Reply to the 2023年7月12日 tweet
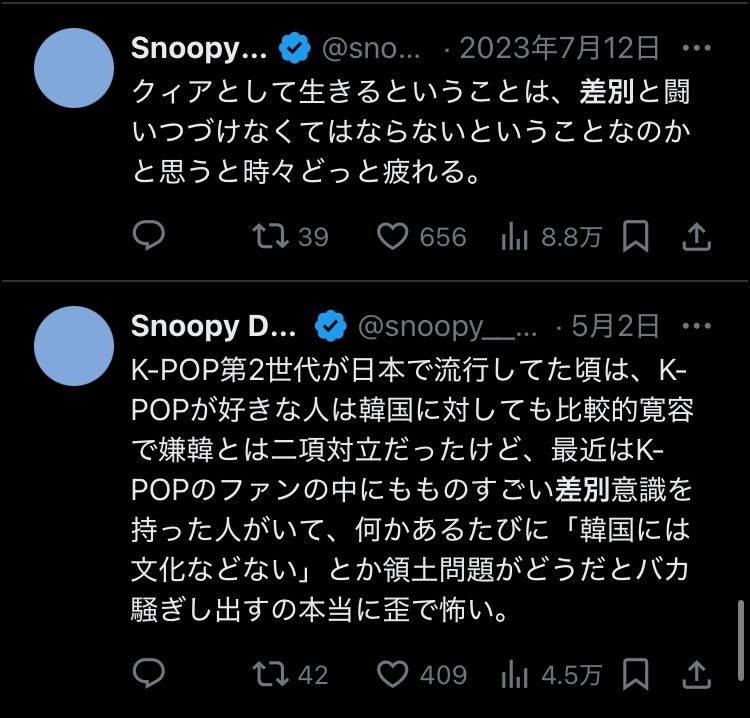 coord(148,236)
